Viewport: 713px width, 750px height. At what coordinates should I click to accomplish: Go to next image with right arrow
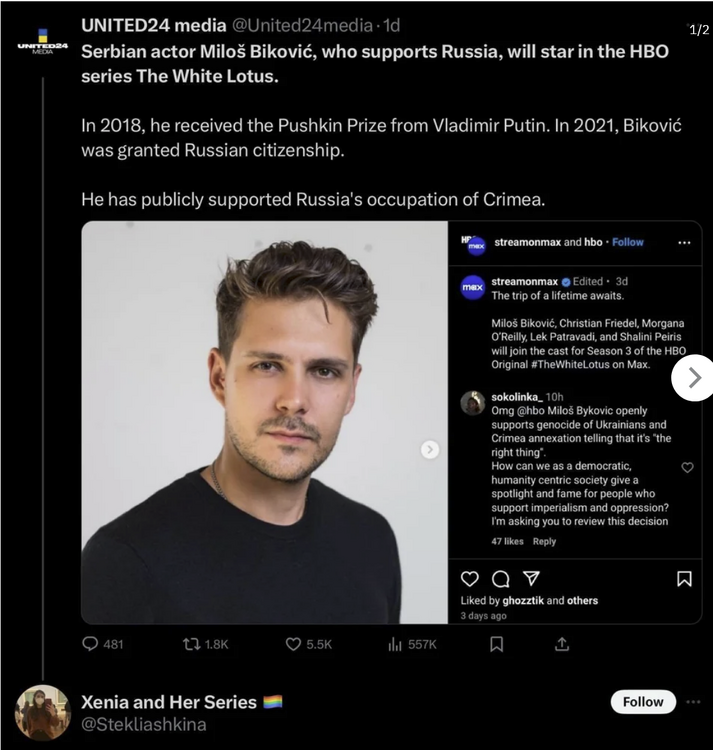694,377
